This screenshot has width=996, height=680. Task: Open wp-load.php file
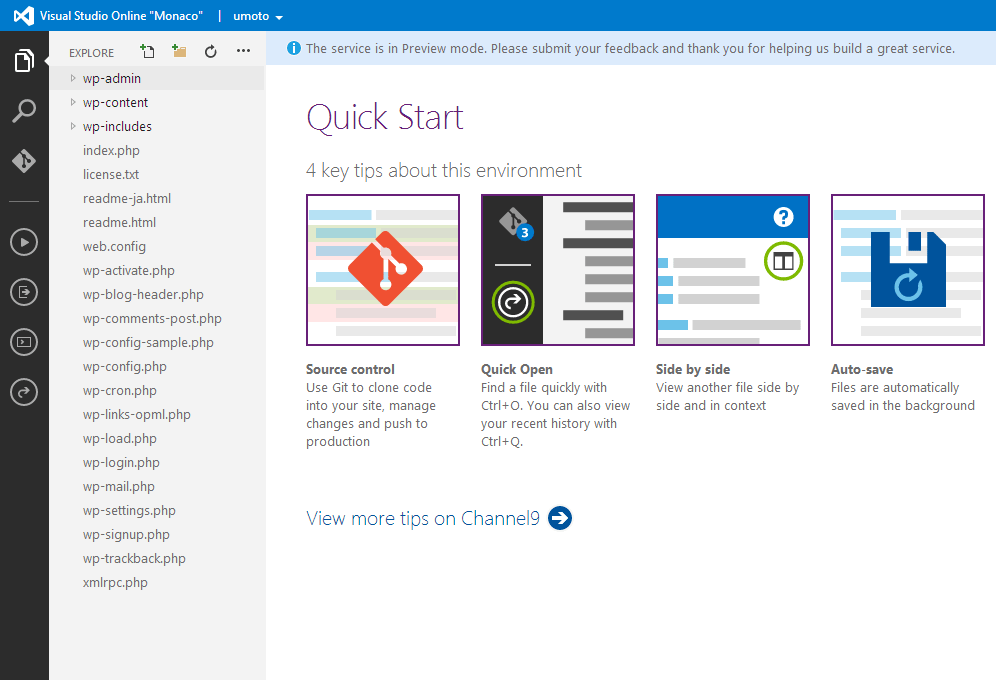[119, 439]
